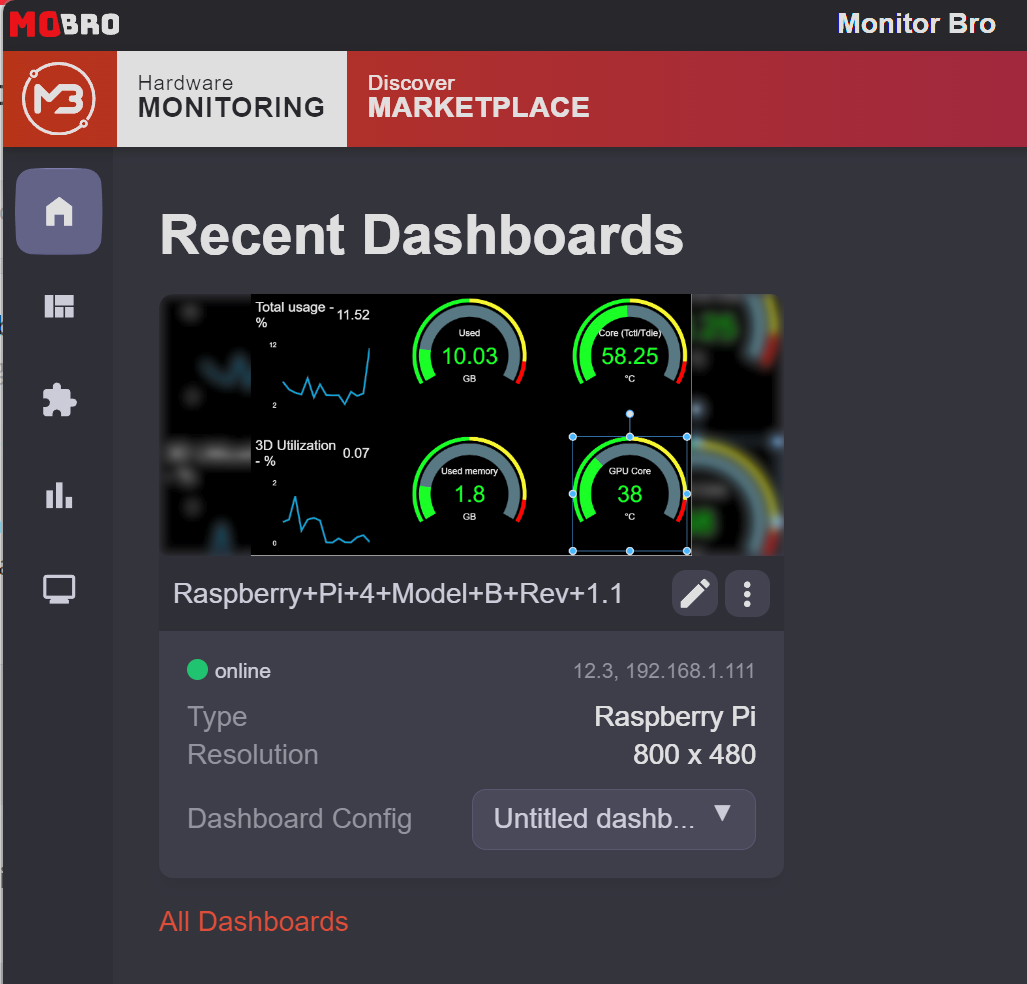Click the IP address 12.3, 192.168.1.111 text
The image size is (1027, 984).
(x=664, y=671)
